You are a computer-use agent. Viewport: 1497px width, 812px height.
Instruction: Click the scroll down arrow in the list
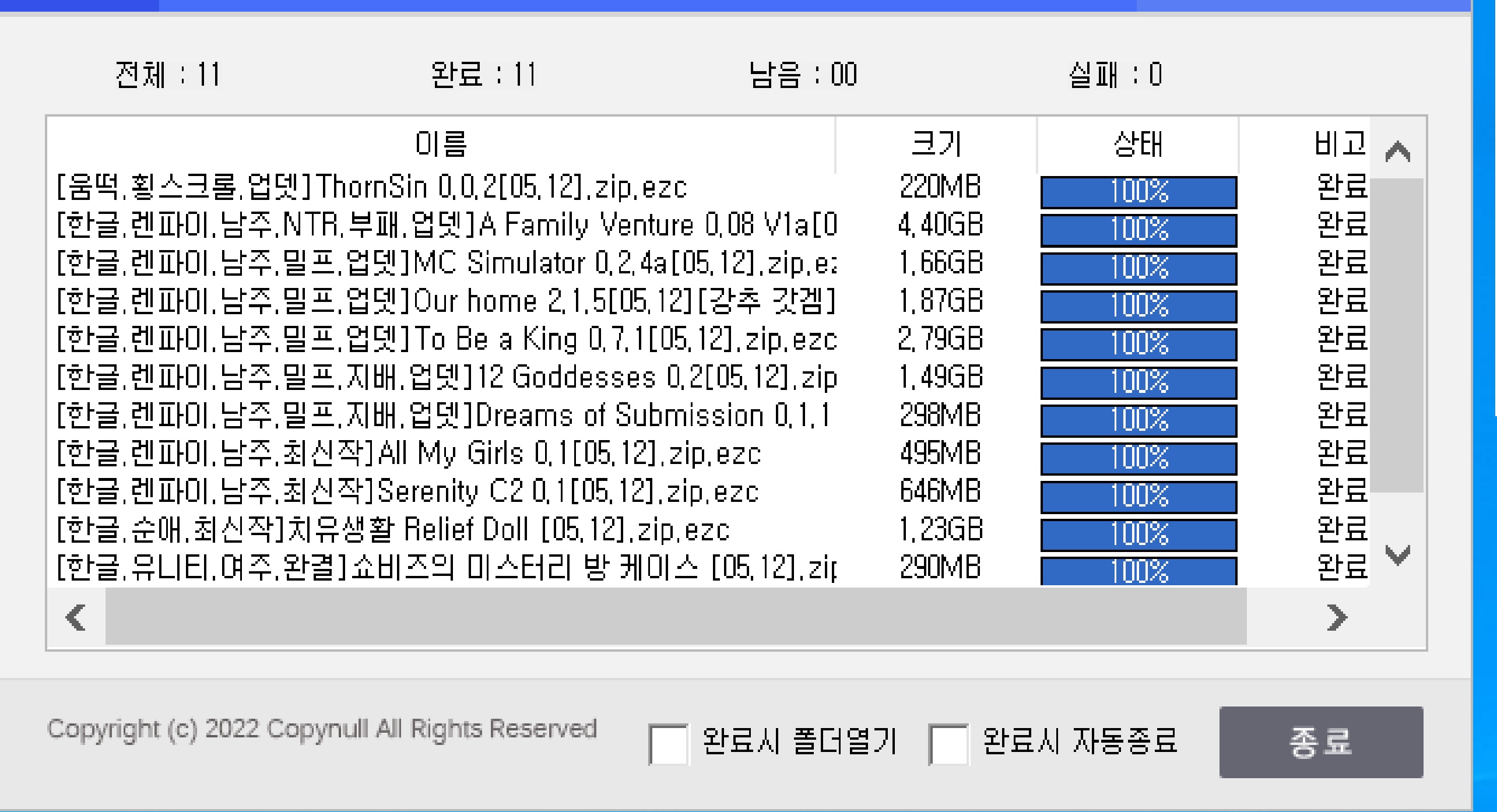click(x=1397, y=554)
